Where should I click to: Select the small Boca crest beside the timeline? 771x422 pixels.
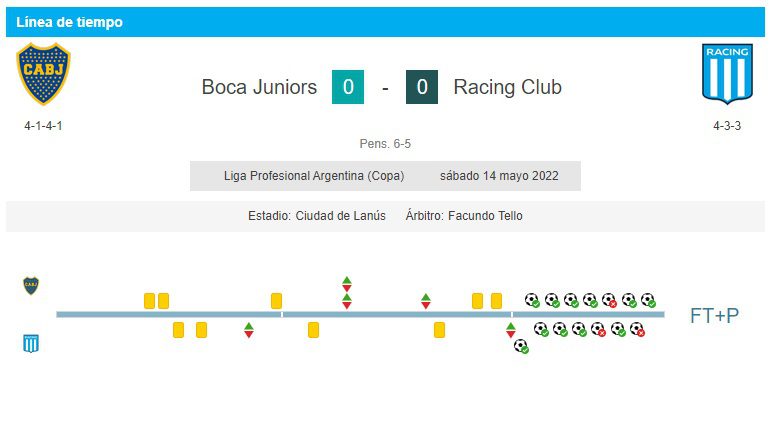(31, 286)
